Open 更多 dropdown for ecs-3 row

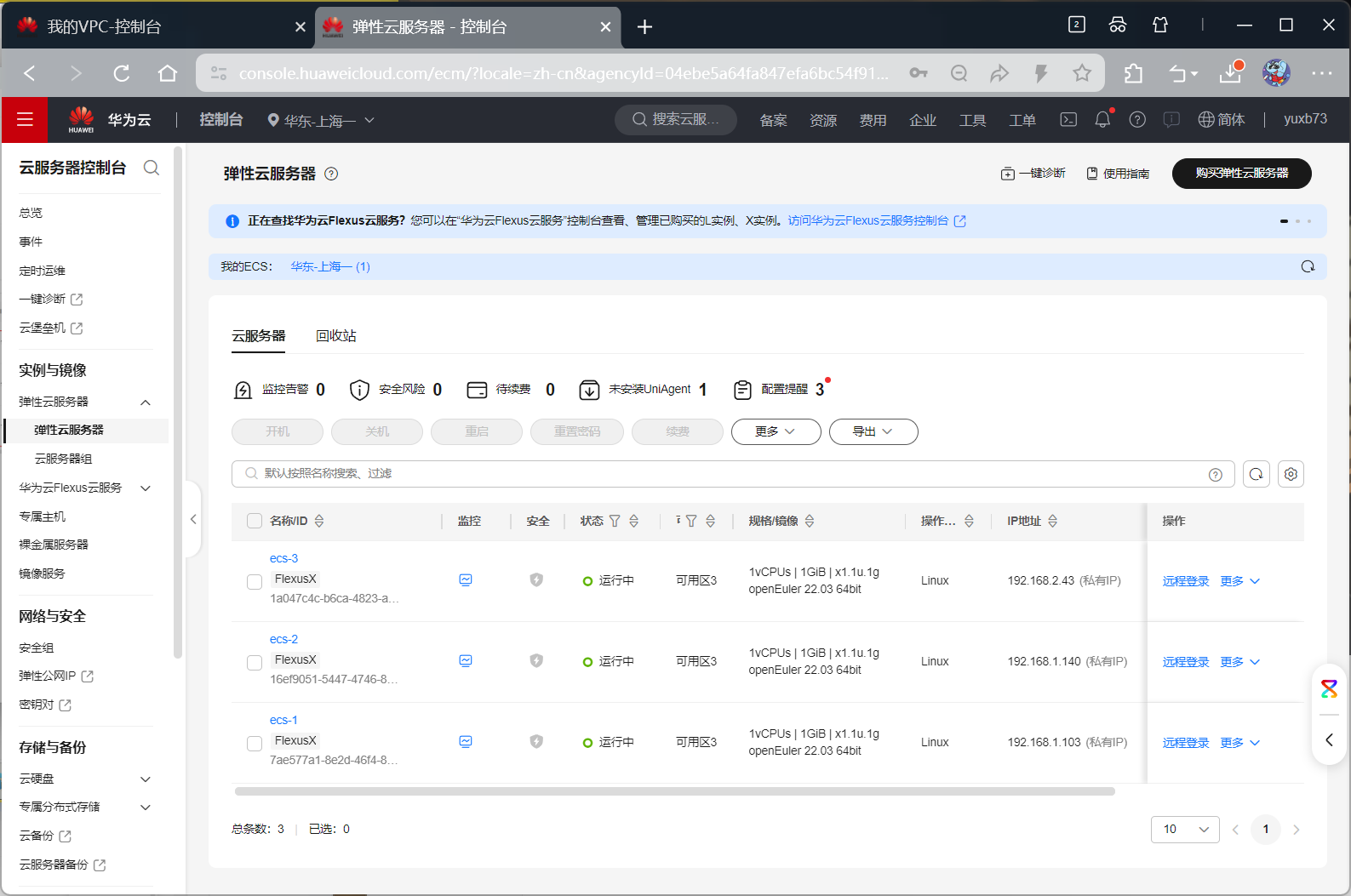1239,581
